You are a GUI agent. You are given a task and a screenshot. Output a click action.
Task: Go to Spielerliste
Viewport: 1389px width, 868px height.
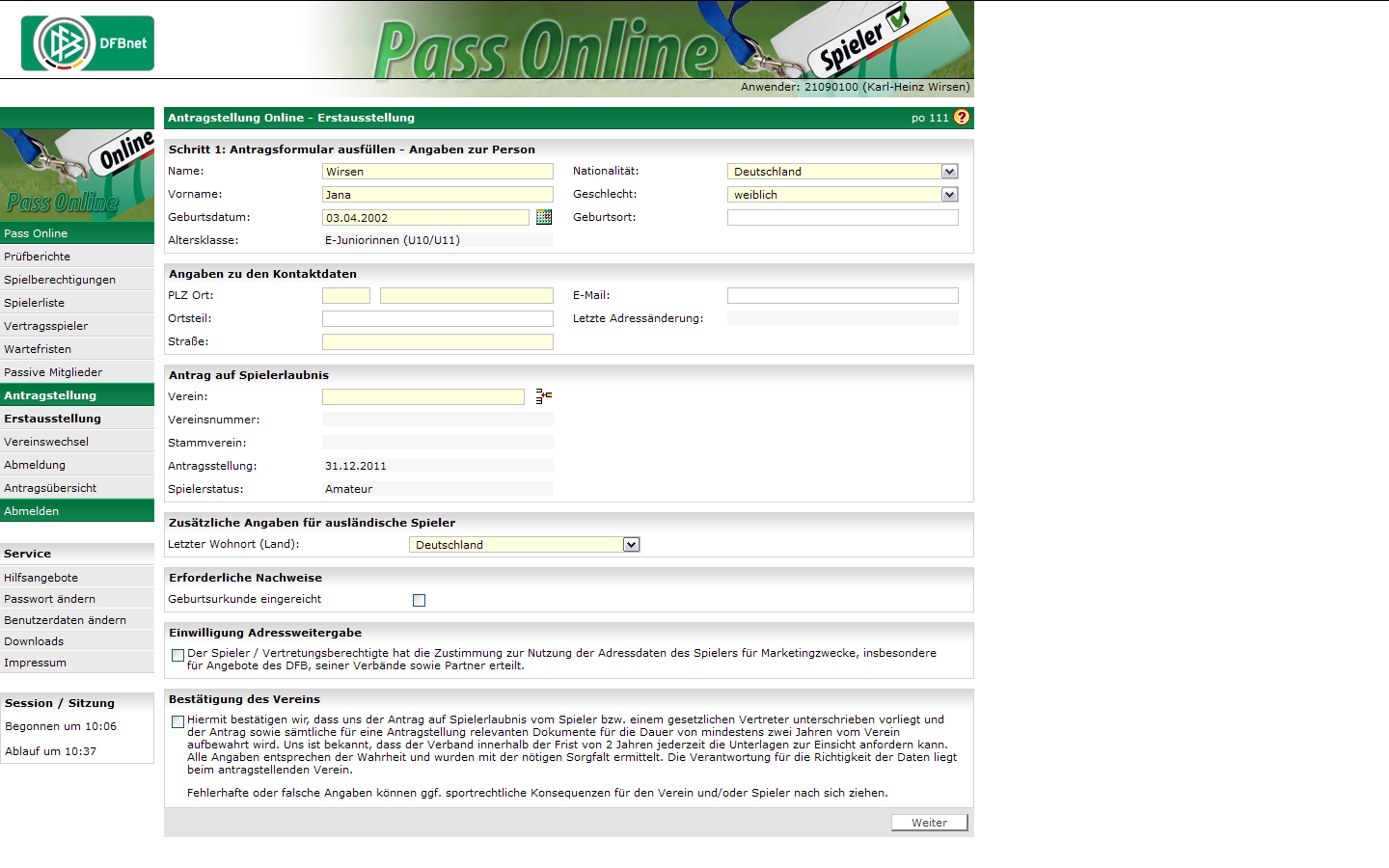(77, 303)
